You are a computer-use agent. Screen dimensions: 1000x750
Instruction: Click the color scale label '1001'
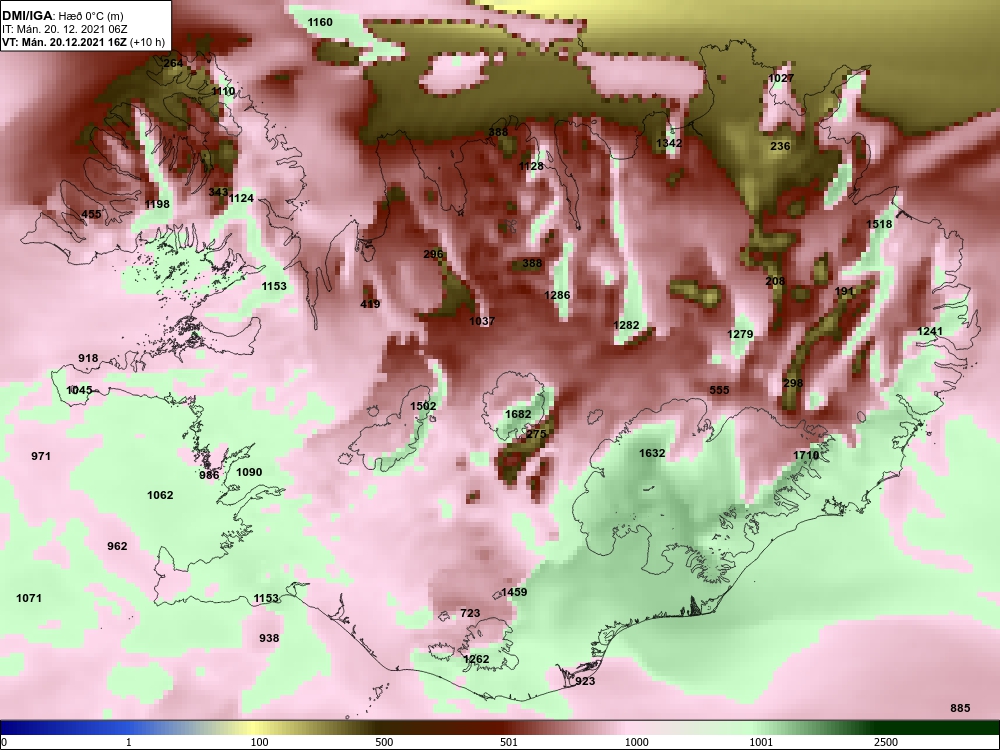point(761,742)
